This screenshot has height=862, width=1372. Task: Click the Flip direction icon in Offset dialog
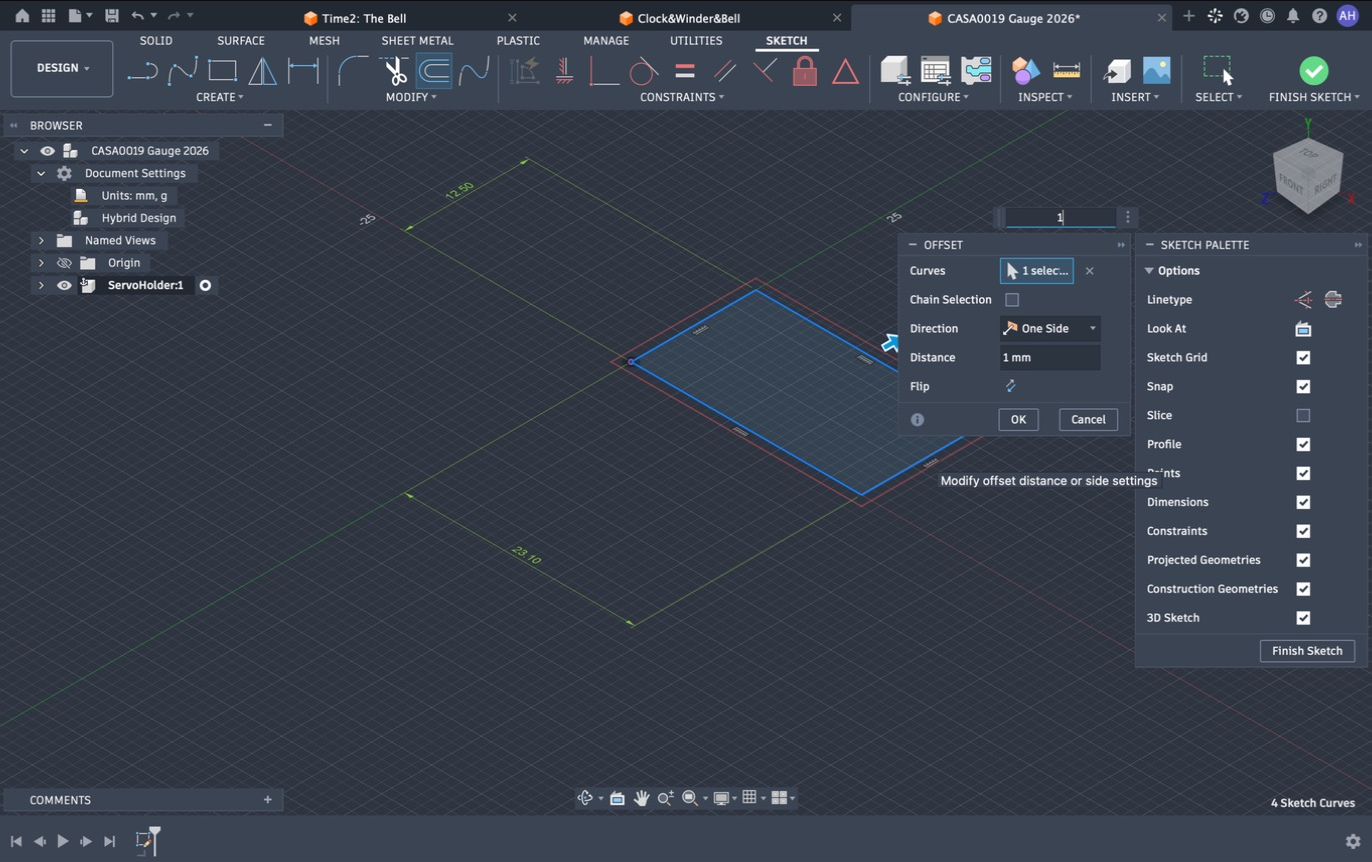point(1010,386)
